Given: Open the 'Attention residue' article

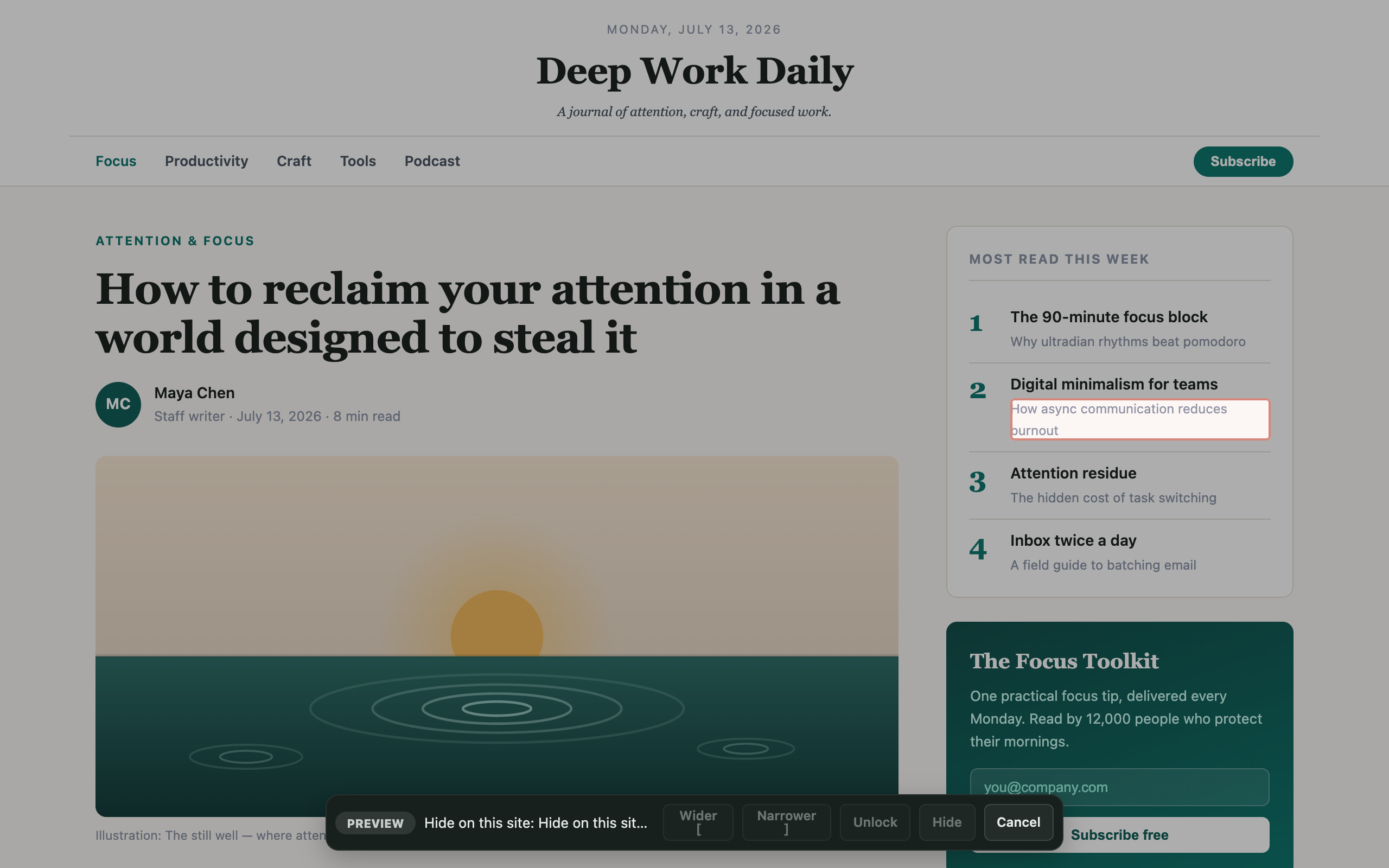Looking at the screenshot, I should 1073,473.
